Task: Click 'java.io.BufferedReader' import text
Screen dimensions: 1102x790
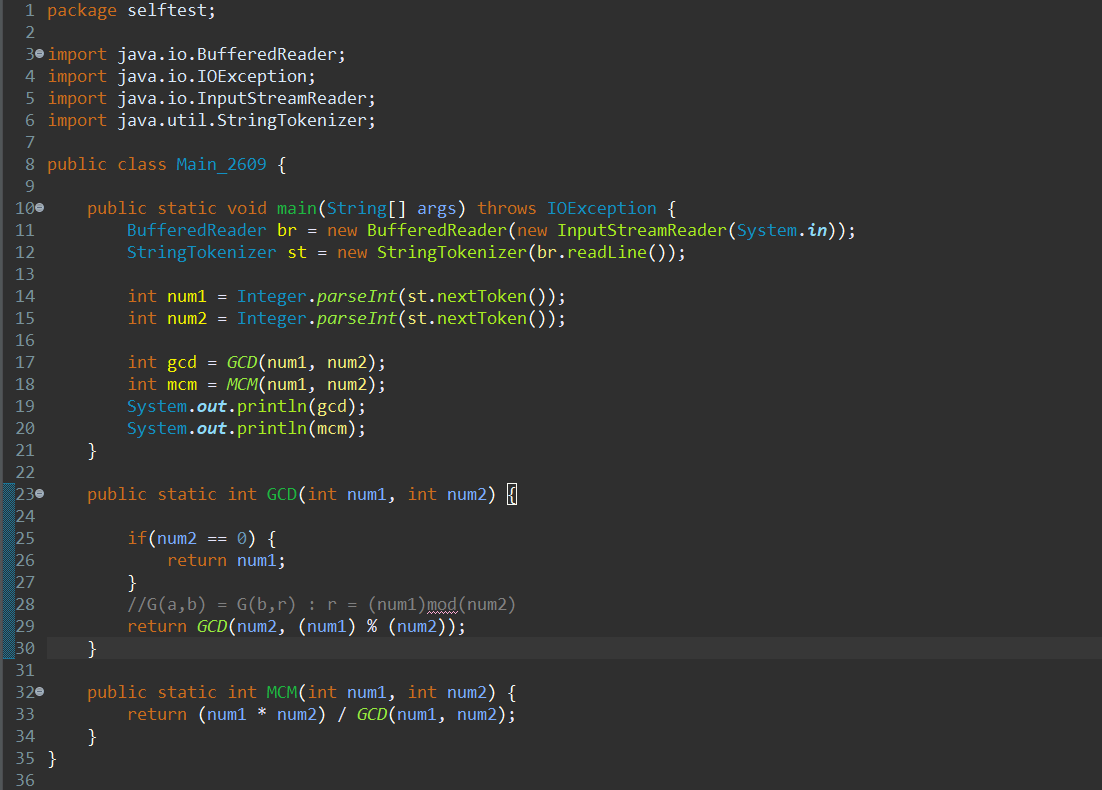Action: [x=227, y=54]
